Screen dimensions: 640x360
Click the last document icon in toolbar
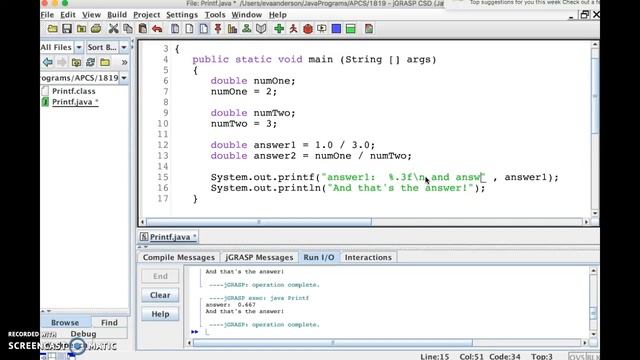(x=369, y=29)
